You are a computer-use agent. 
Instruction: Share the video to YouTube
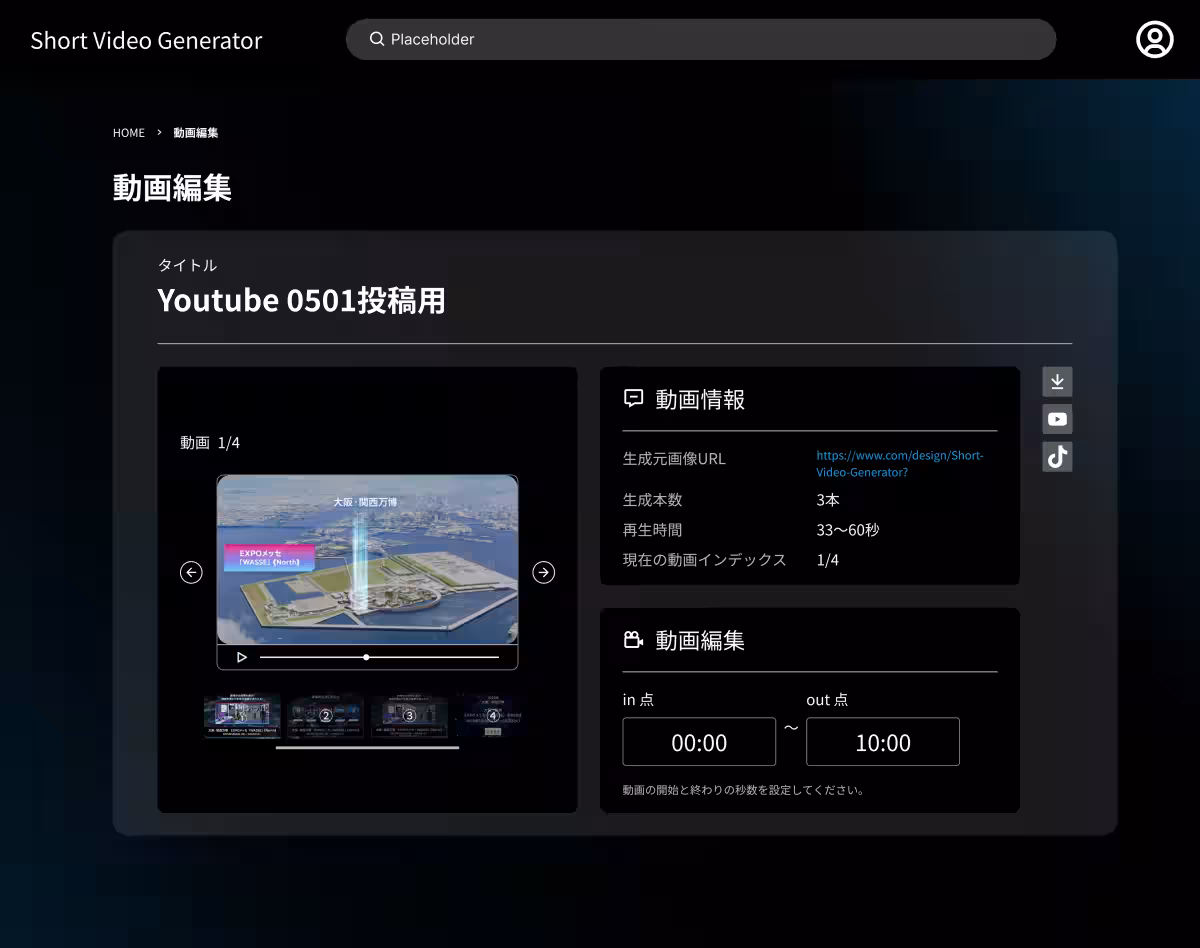[1057, 419]
